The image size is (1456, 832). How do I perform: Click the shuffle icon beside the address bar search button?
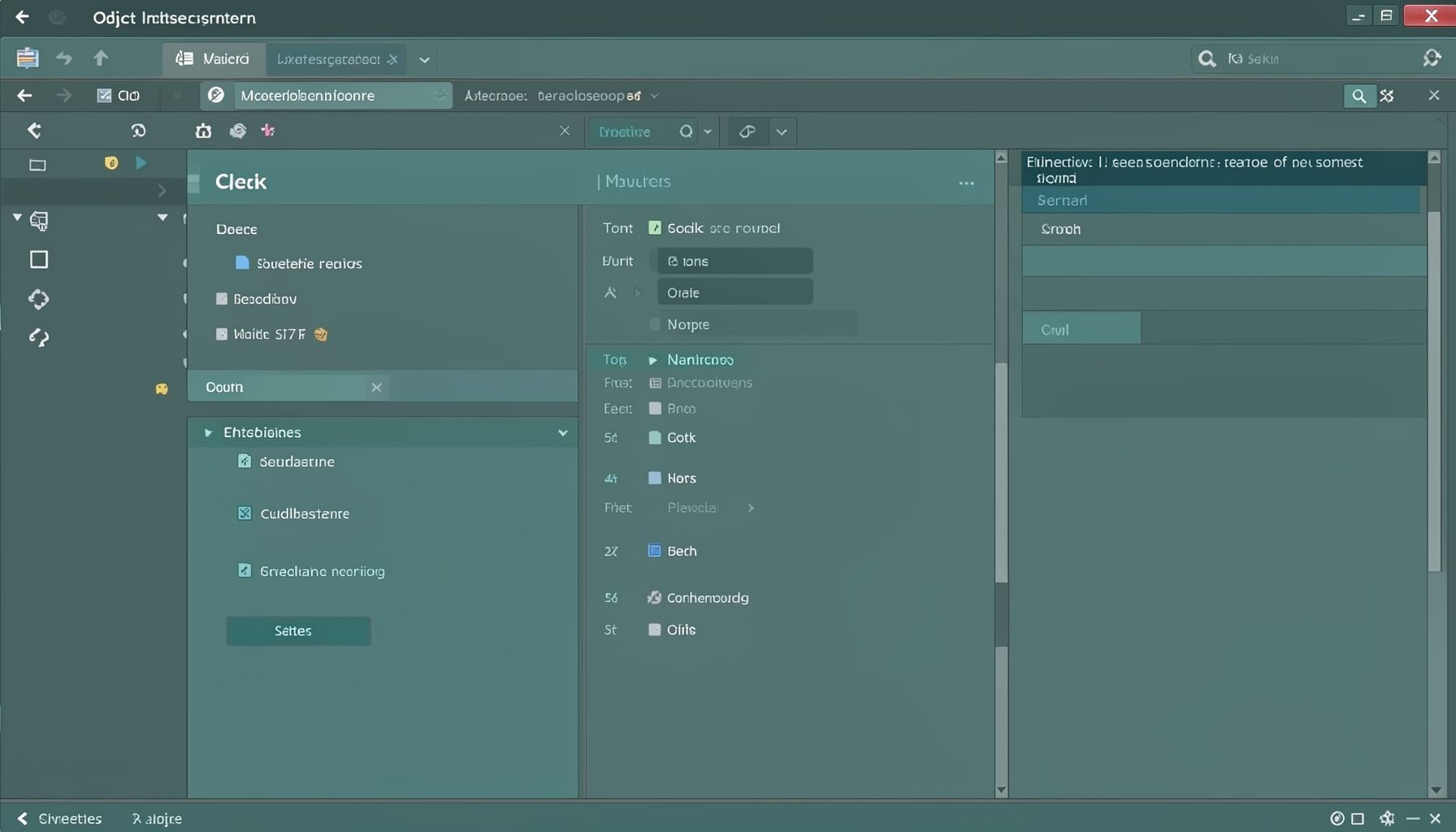[x=1387, y=96]
